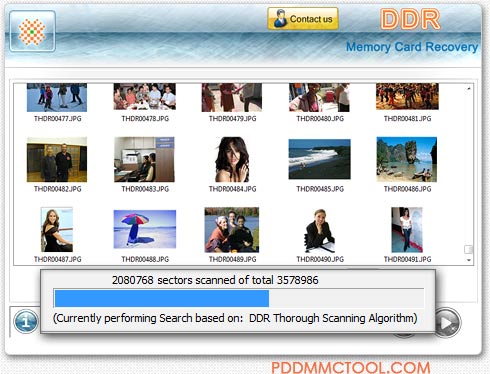The width and height of the screenshot is (490, 374).
Task: Select thumbnail THDR00485.JPG beach shoreline
Action: (x=320, y=159)
